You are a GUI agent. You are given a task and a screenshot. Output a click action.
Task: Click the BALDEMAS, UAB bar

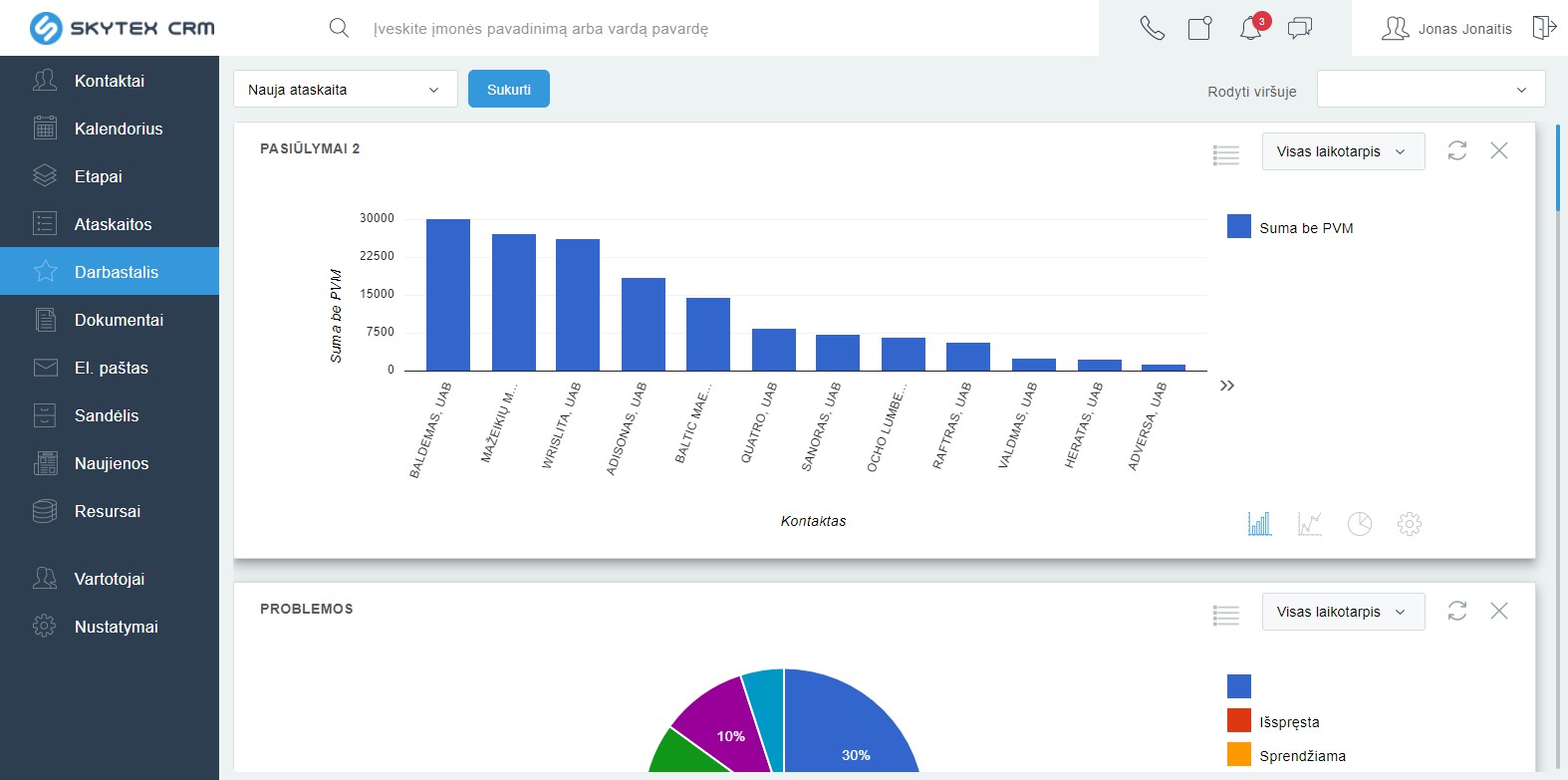(448, 295)
